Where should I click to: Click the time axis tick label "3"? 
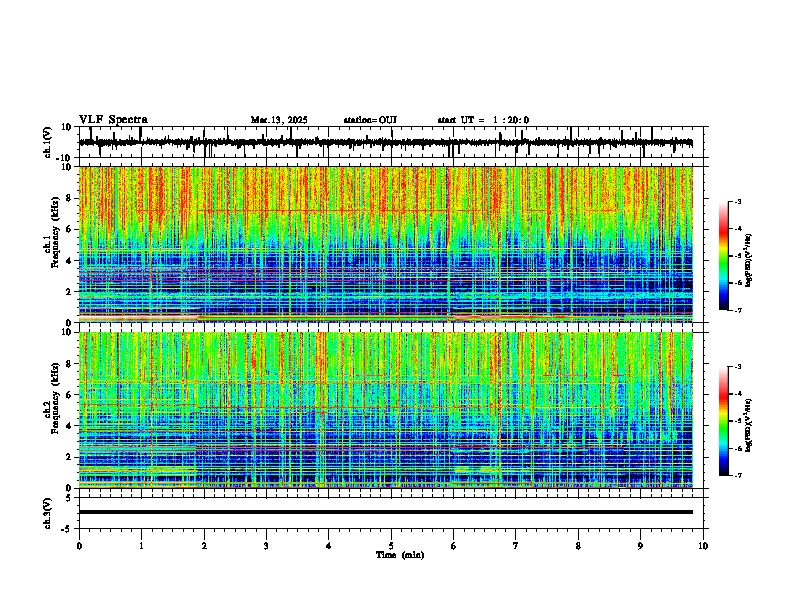pyautogui.click(x=266, y=546)
